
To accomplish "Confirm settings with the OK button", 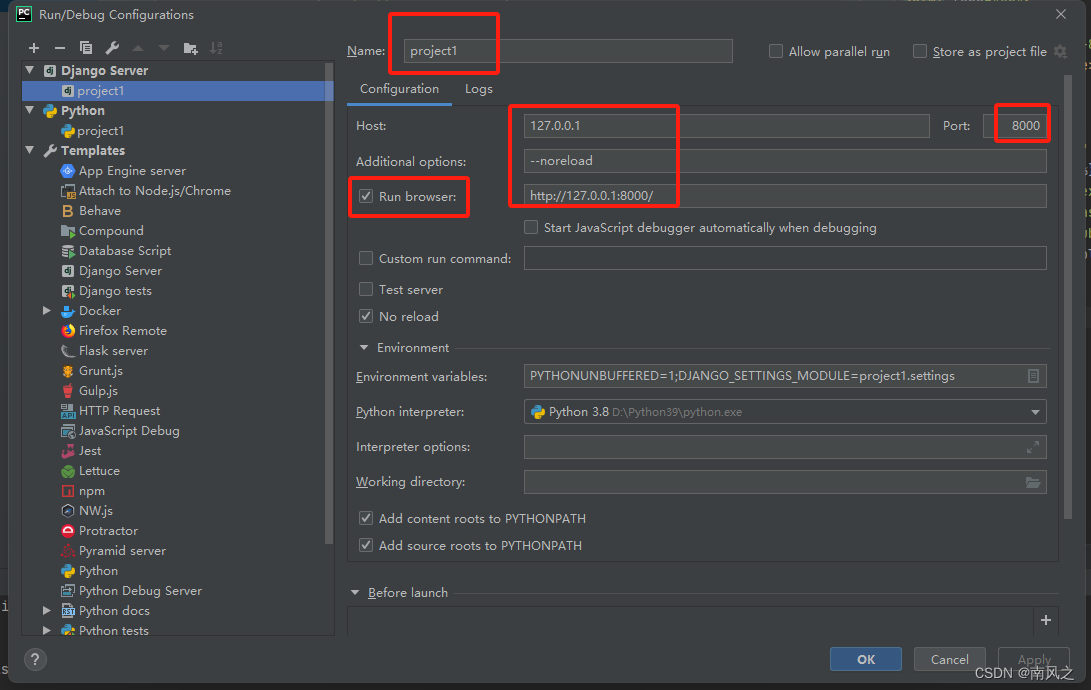I will pos(865,659).
